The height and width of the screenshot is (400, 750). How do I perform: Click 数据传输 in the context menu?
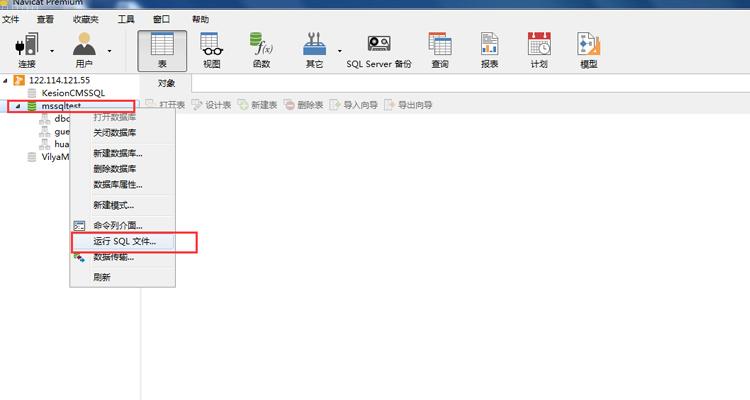(113, 257)
